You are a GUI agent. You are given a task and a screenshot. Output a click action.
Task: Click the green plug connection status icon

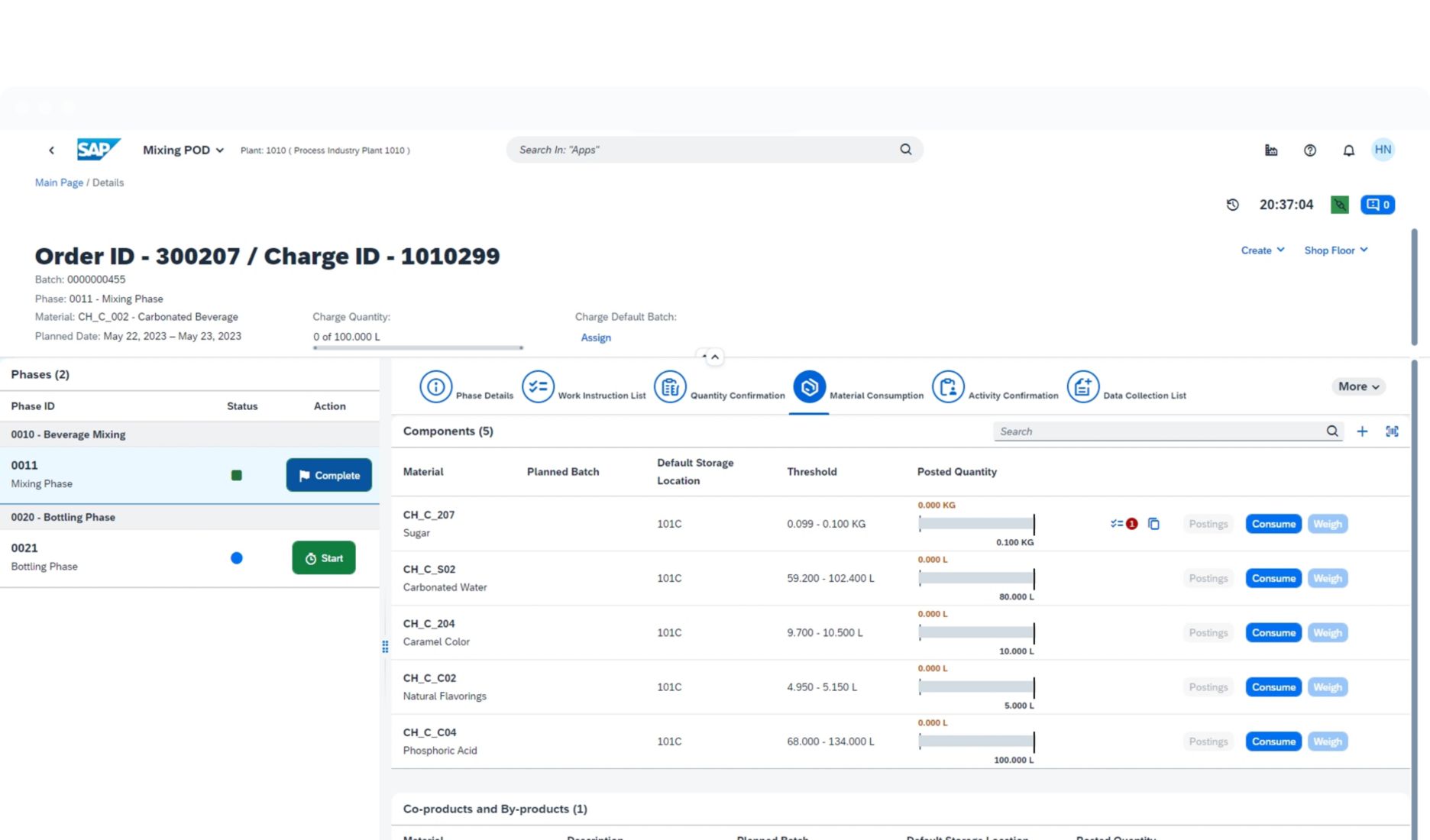tap(1339, 205)
